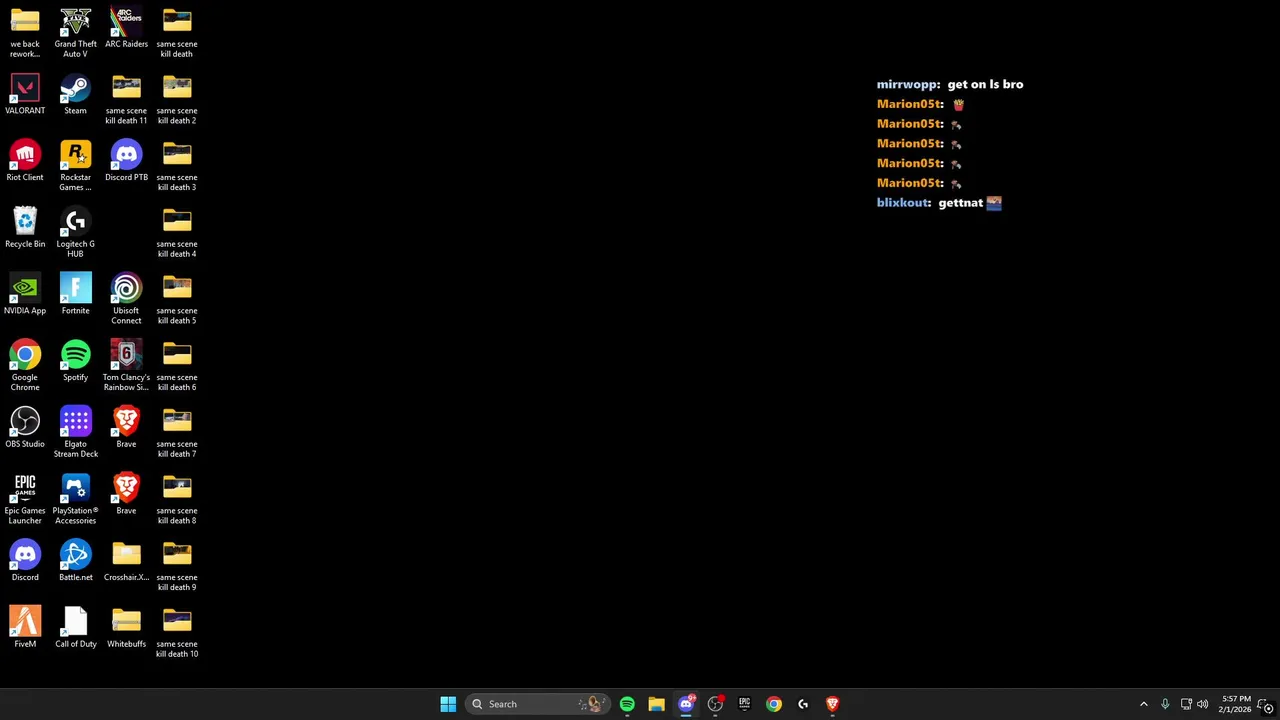Click chat message 'gettnat'
The width and height of the screenshot is (1280, 720).
(961, 202)
